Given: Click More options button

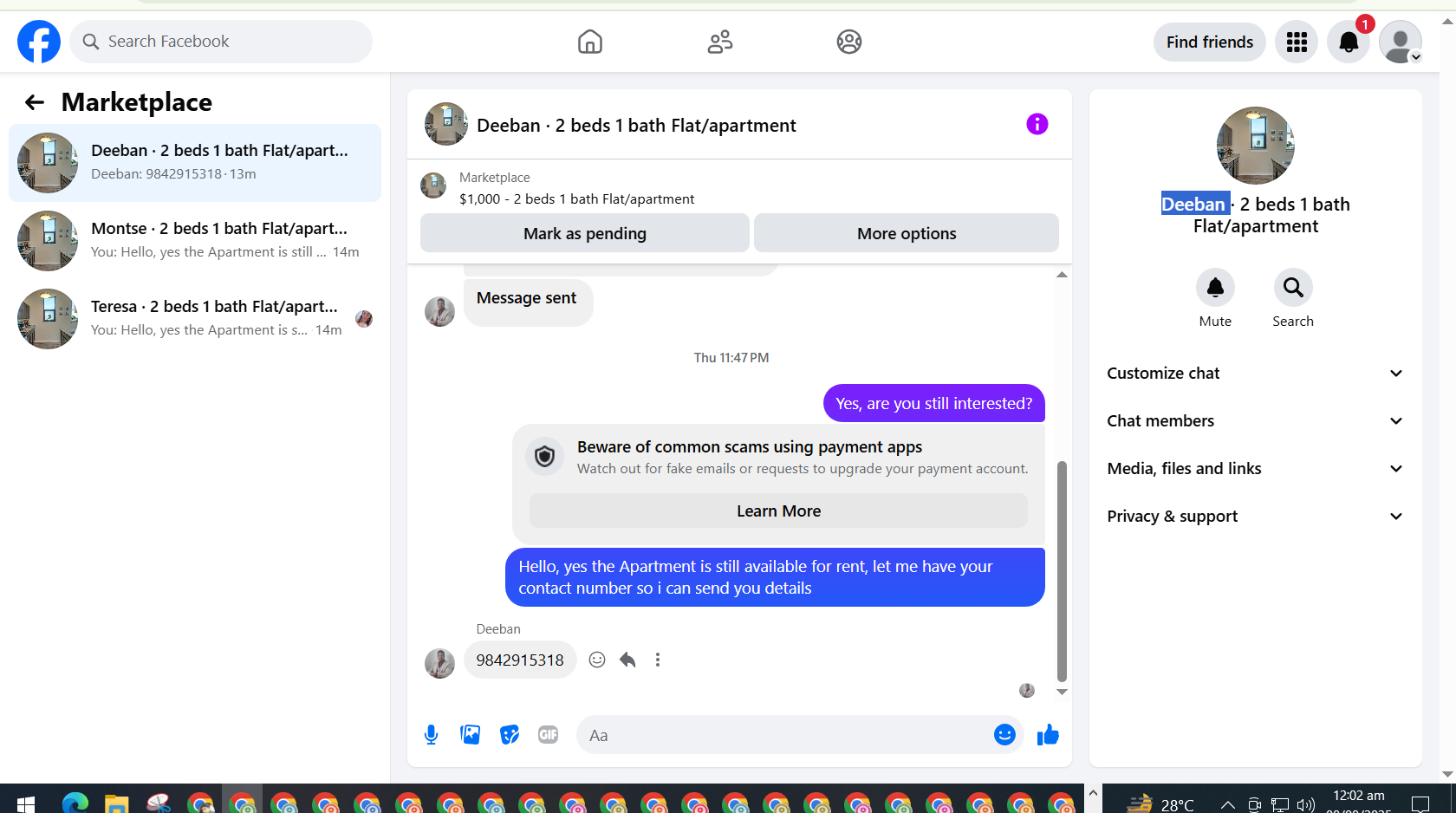Looking at the screenshot, I should 907,233.
